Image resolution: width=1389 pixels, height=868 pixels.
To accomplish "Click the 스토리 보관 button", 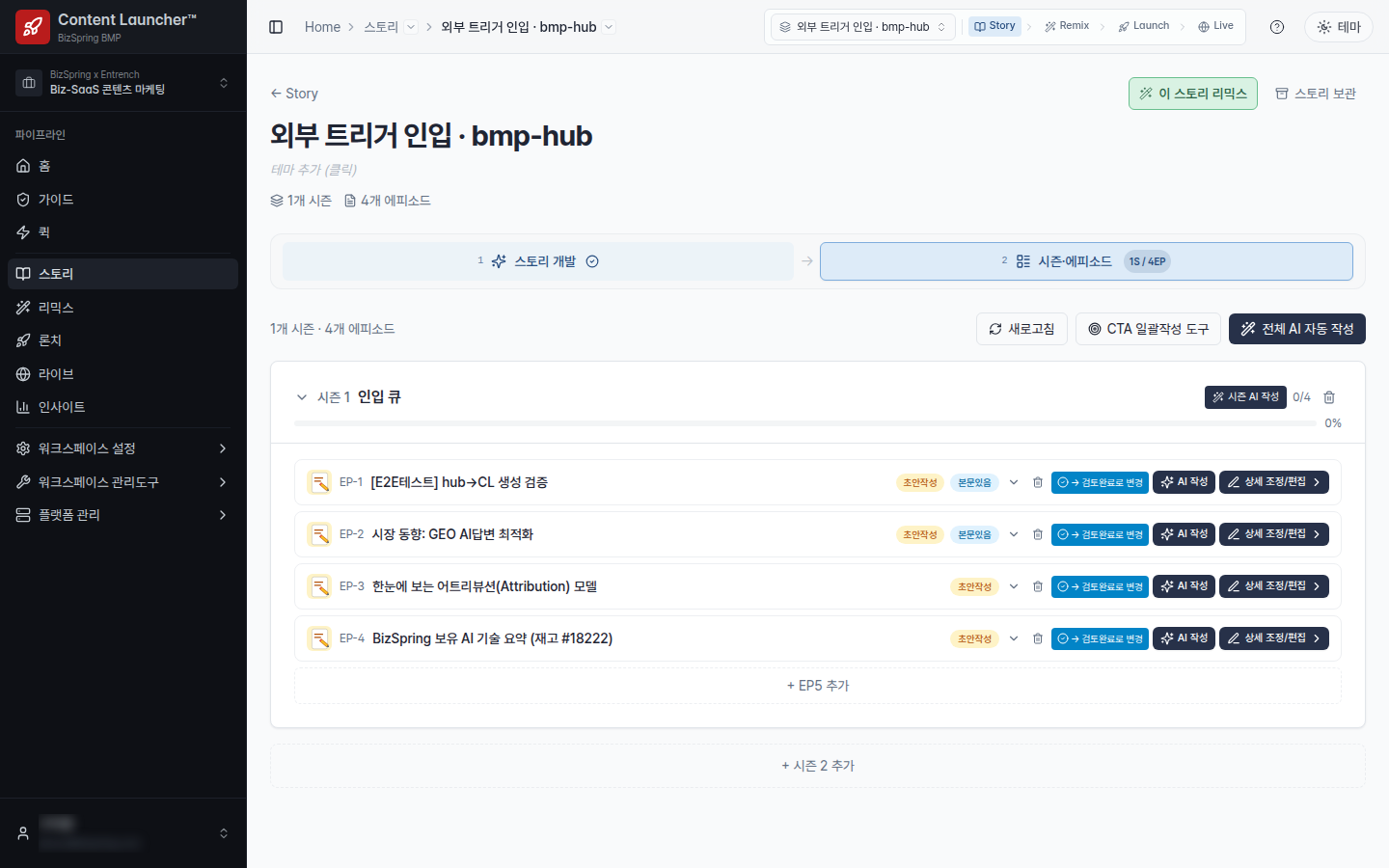I will pos(1316,94).
